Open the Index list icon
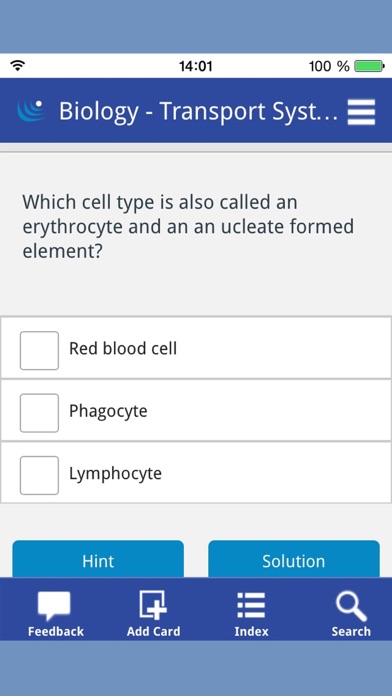The image size is (392, 696). (251, 605)
